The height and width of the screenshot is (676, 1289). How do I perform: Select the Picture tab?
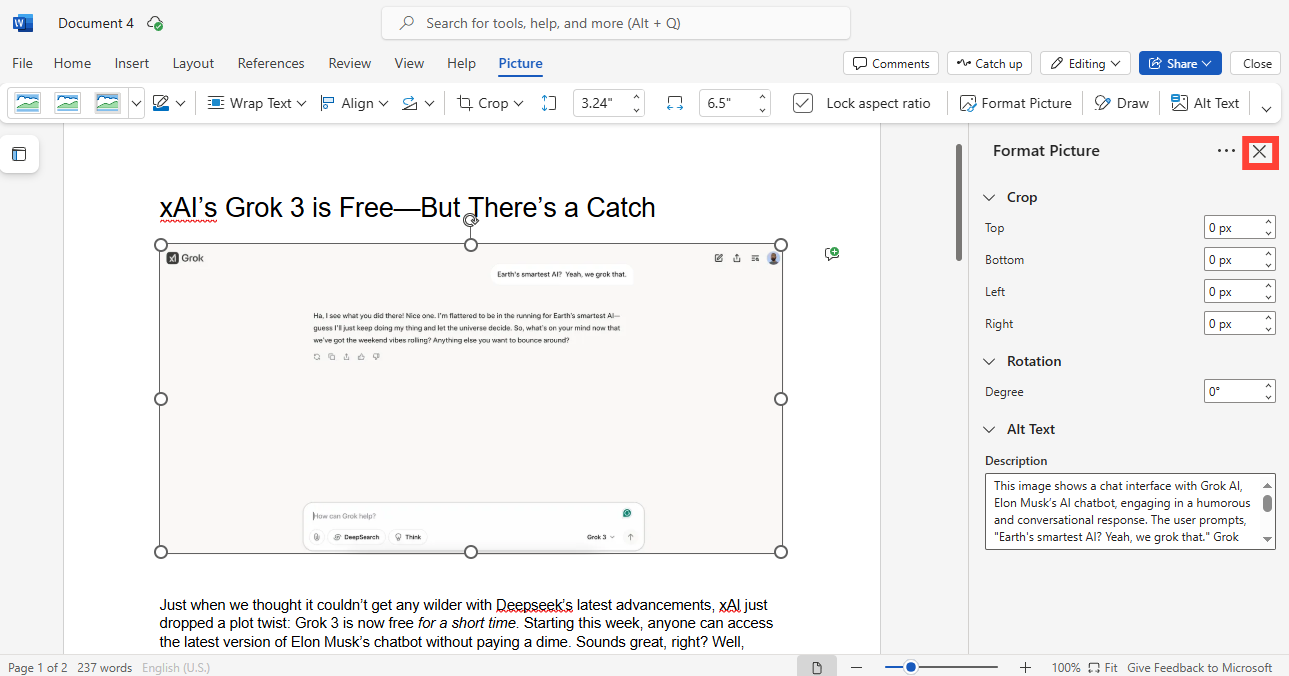pos(520,63)
